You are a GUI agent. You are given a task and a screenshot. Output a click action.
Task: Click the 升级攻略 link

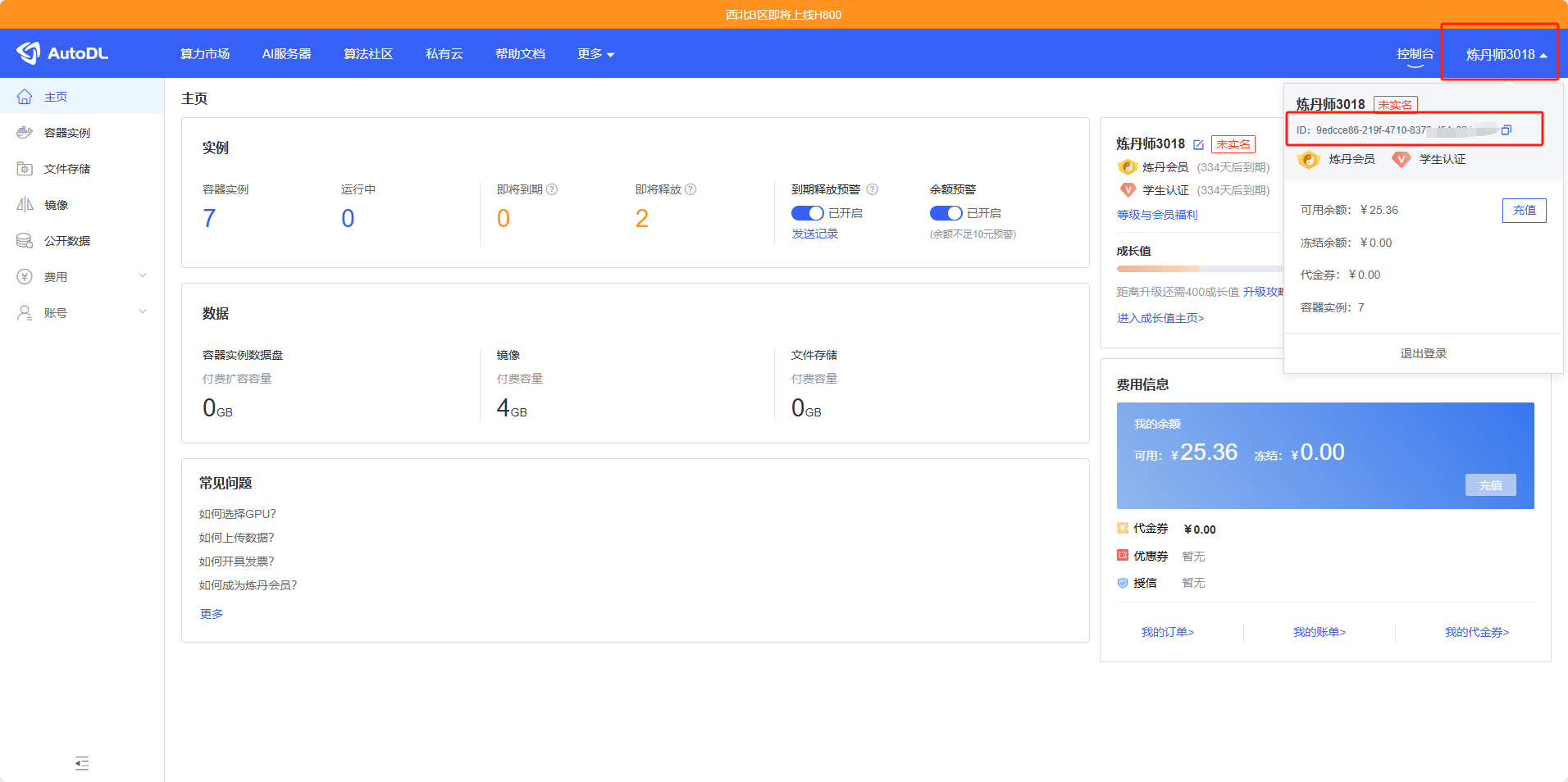[1264, 292]
